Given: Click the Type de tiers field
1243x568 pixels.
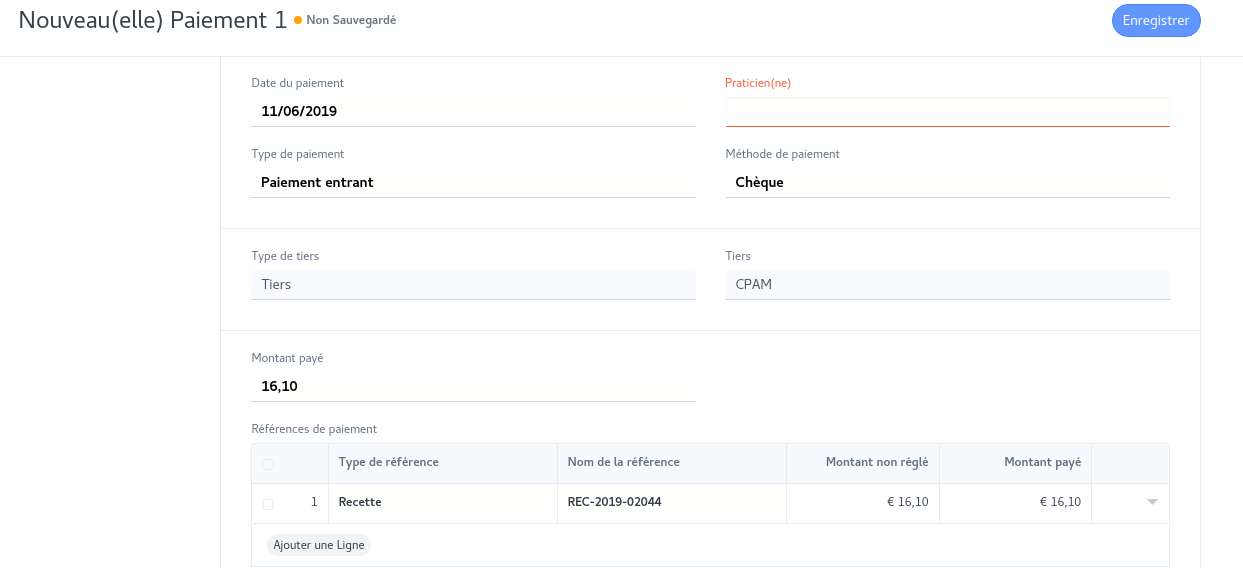Looking at the screenshot, I should 473,285.
